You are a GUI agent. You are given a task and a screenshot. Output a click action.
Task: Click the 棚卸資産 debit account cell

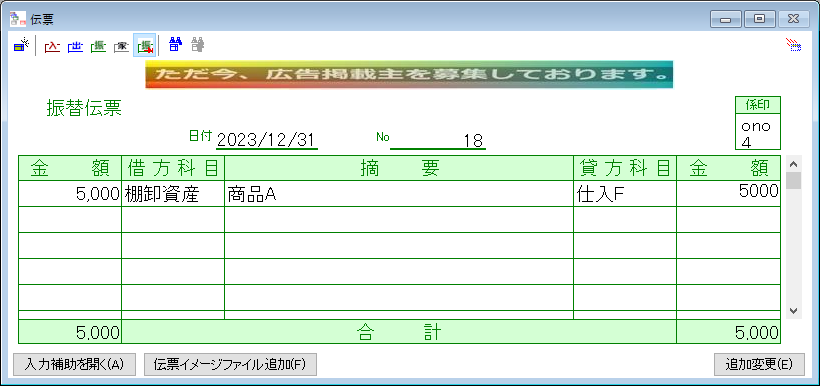[173, 194]
